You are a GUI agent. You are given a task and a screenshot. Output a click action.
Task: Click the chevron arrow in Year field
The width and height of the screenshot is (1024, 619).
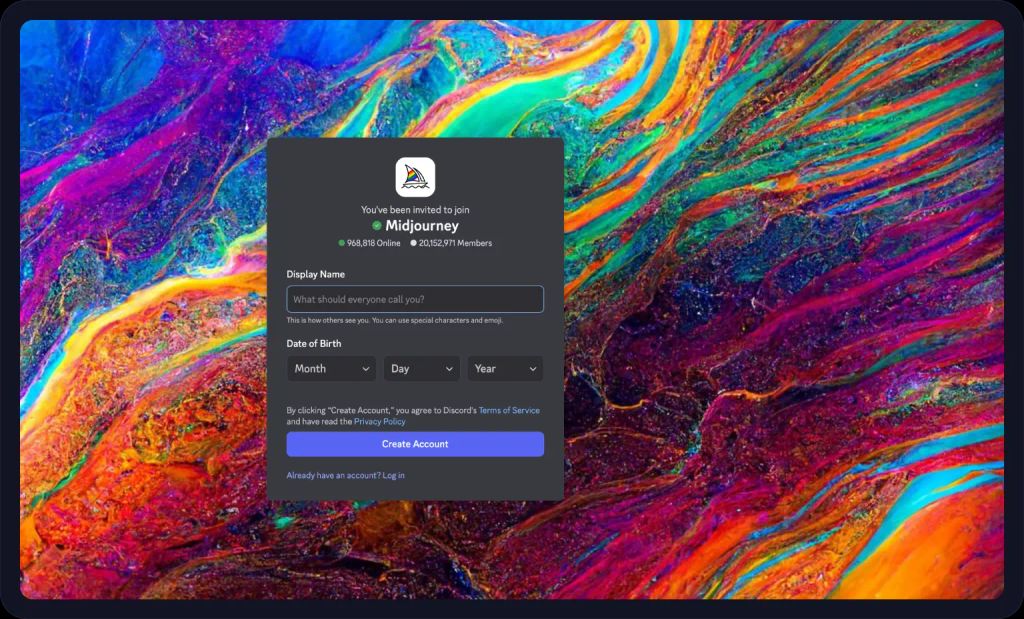click(532, 369)
